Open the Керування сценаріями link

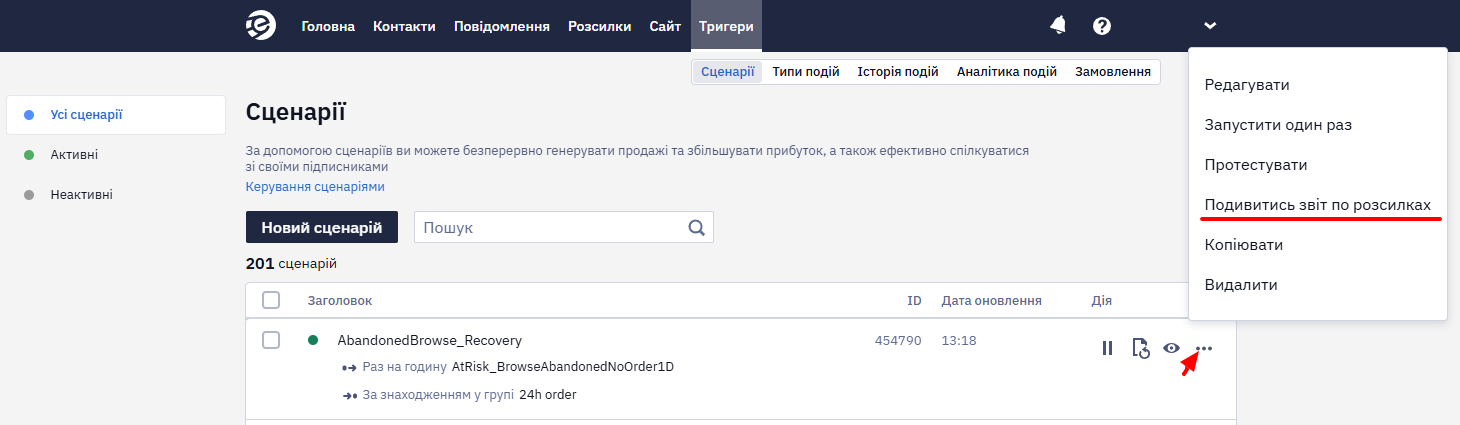[x=315, y=187]
